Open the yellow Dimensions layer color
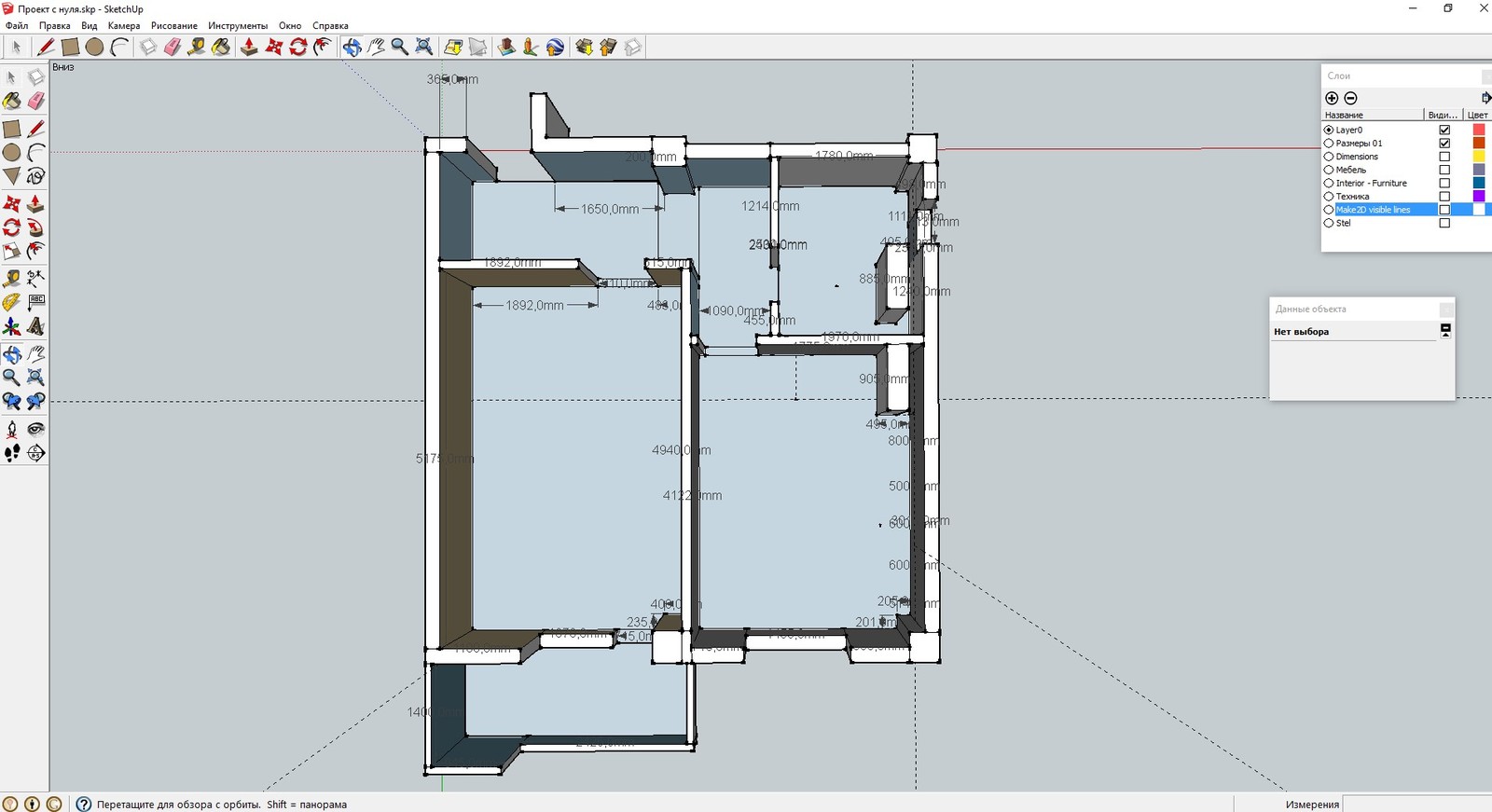The height and width of the screenshot is (812, 1492). [1478, 157]
